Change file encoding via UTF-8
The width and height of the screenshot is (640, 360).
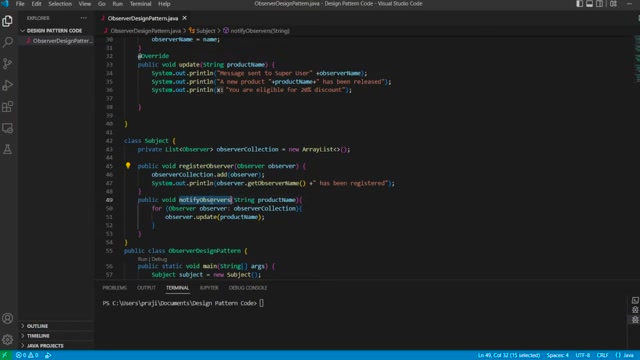coord(582,355)
